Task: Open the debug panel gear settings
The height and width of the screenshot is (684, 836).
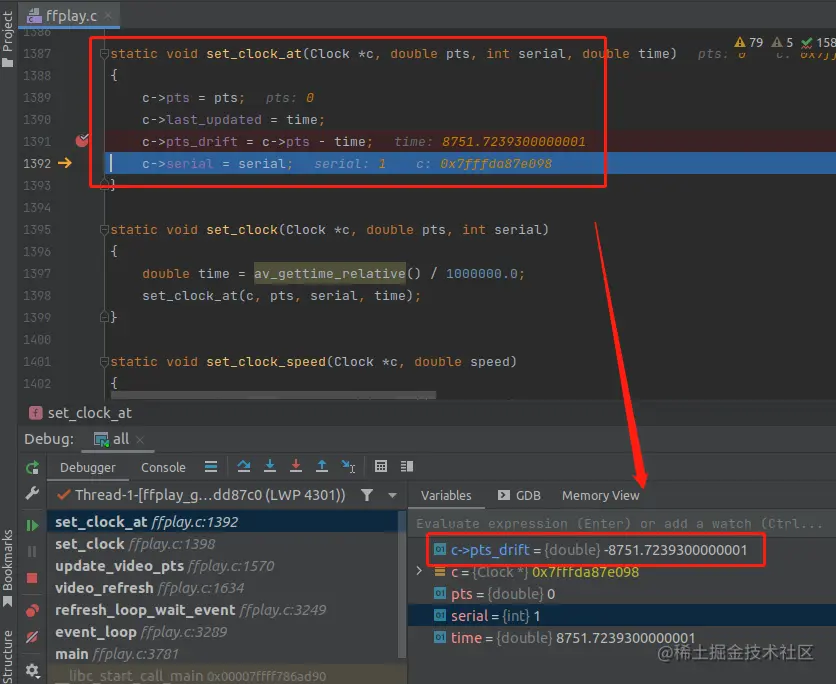Action: coord(33,670)
